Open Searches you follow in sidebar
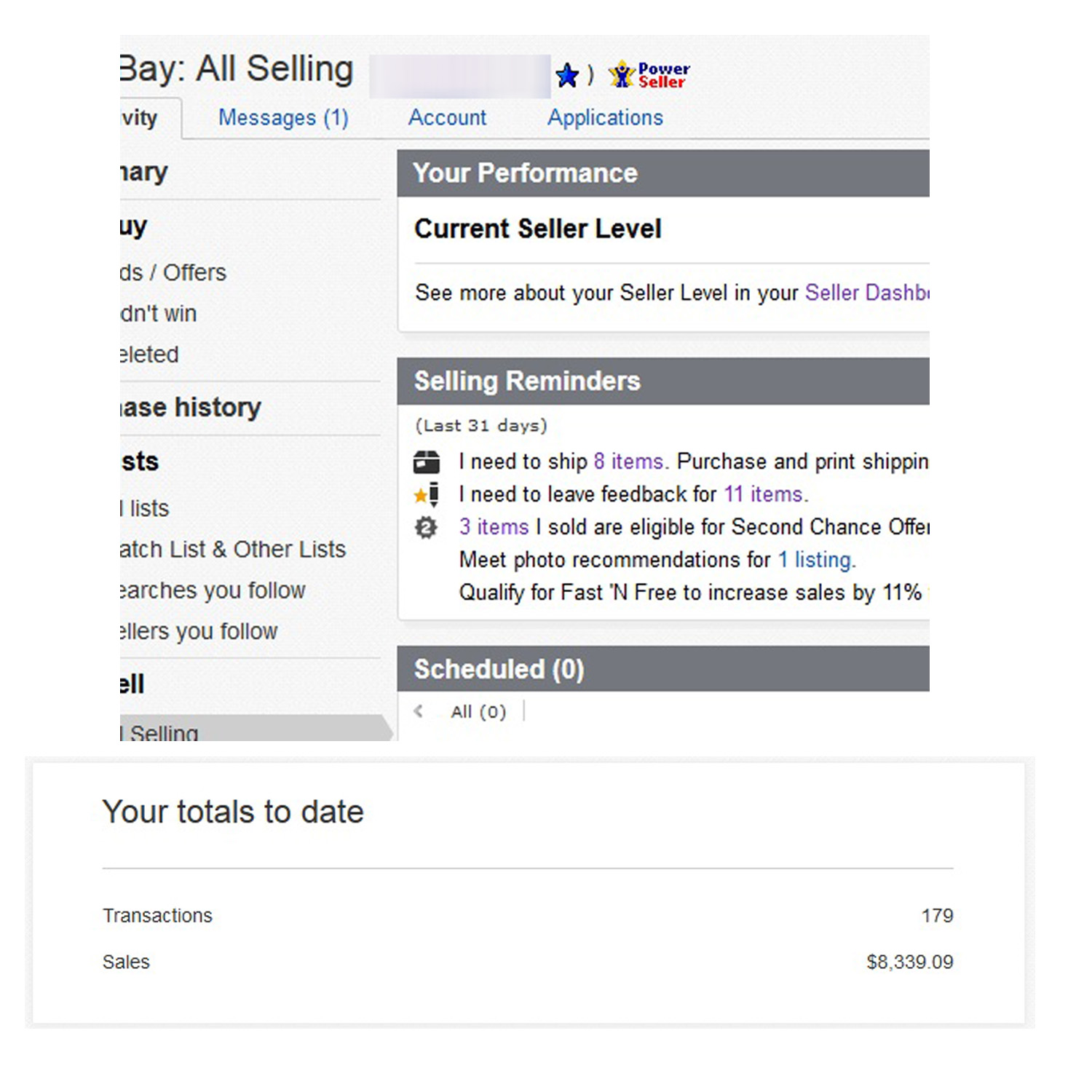1092x1092 pixels. pos(213,590)
